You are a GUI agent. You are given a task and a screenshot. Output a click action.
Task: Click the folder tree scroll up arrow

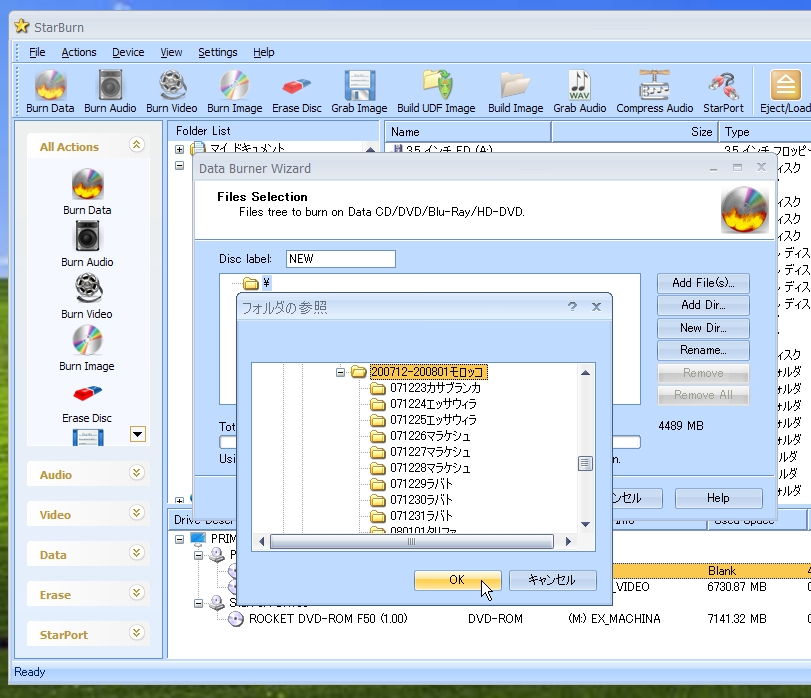click(x=585, y=373)
